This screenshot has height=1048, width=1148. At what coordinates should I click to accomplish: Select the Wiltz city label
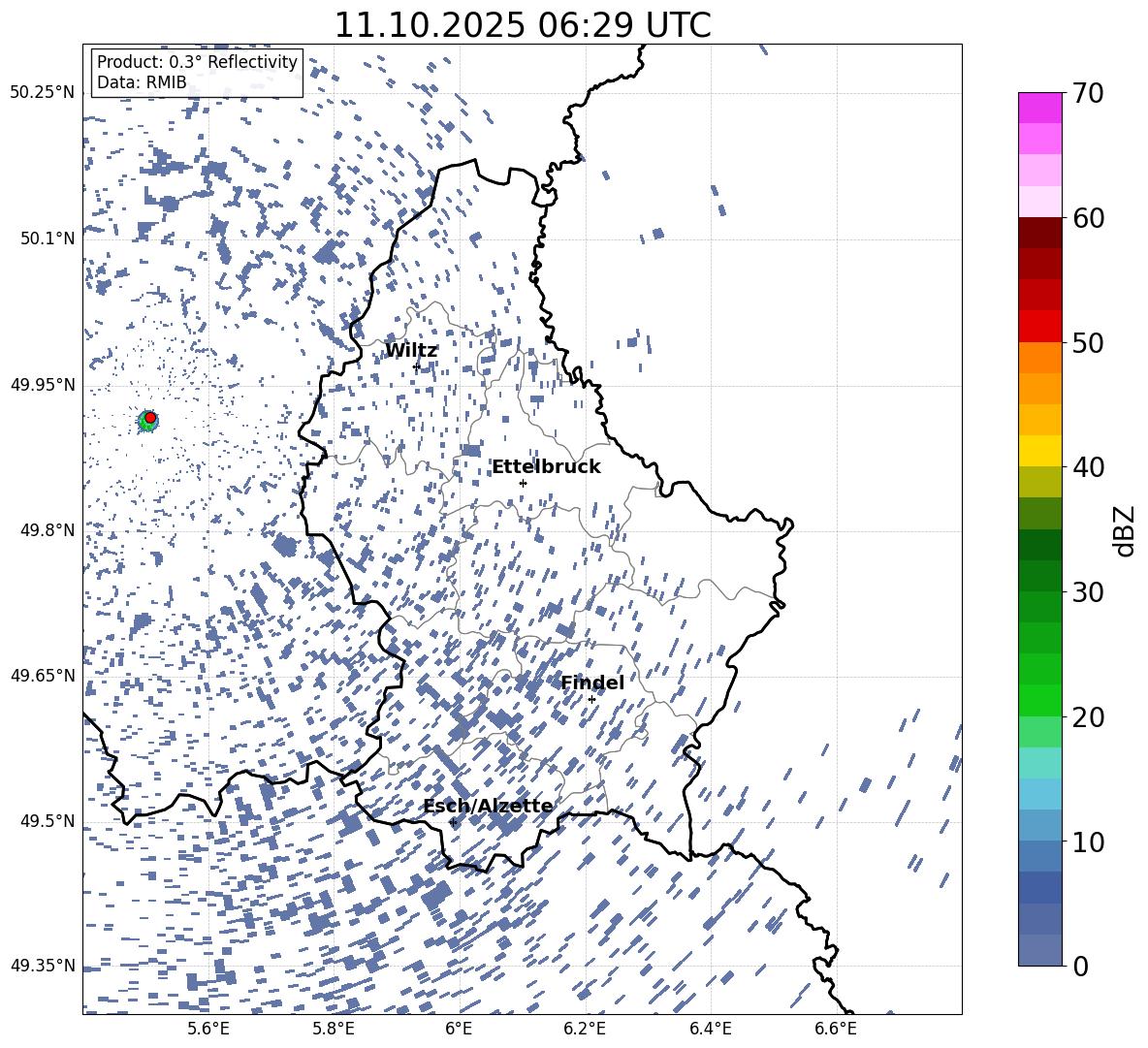(x=411, y=350)
